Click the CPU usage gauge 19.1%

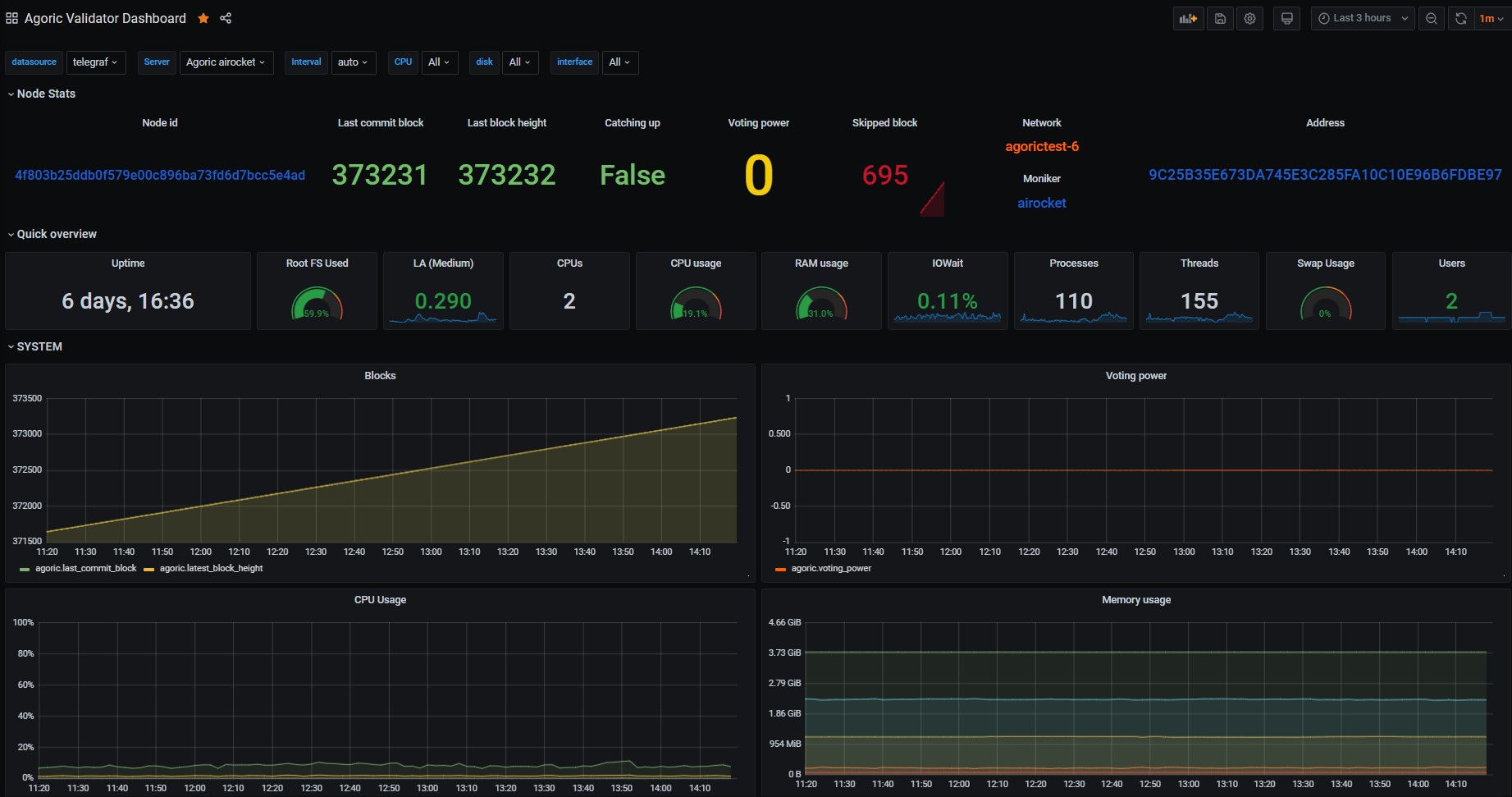point(696,305)
